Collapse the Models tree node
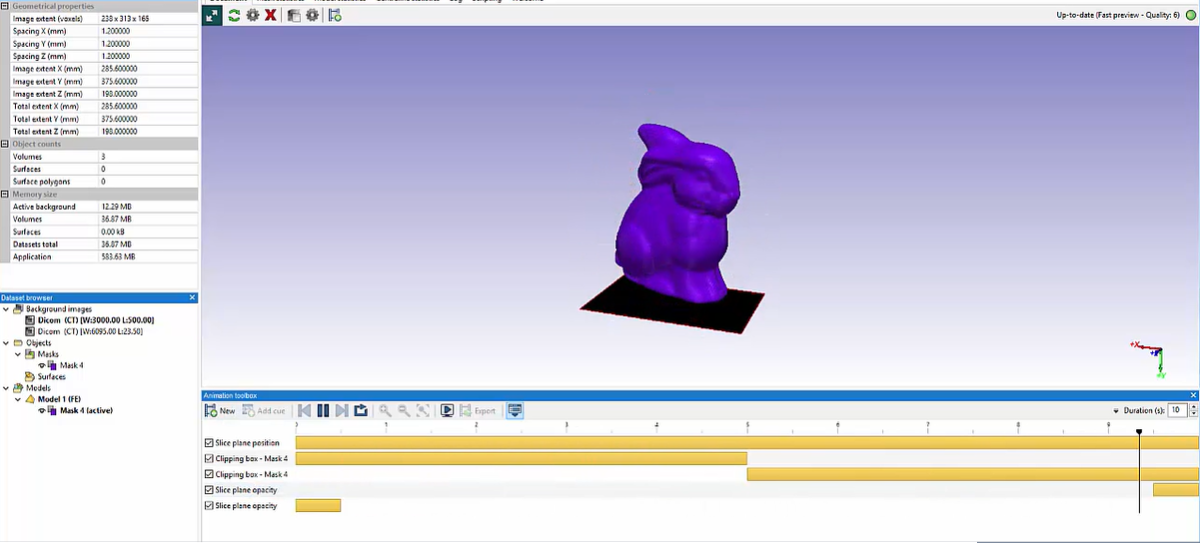 tap(5, 388)
